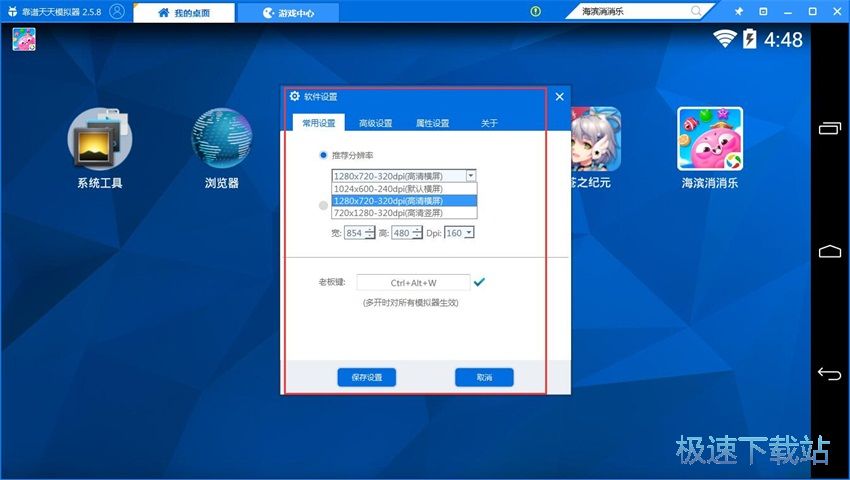Click the width spinner arrows
Screen dimensions: 850x480
[370, 233]
